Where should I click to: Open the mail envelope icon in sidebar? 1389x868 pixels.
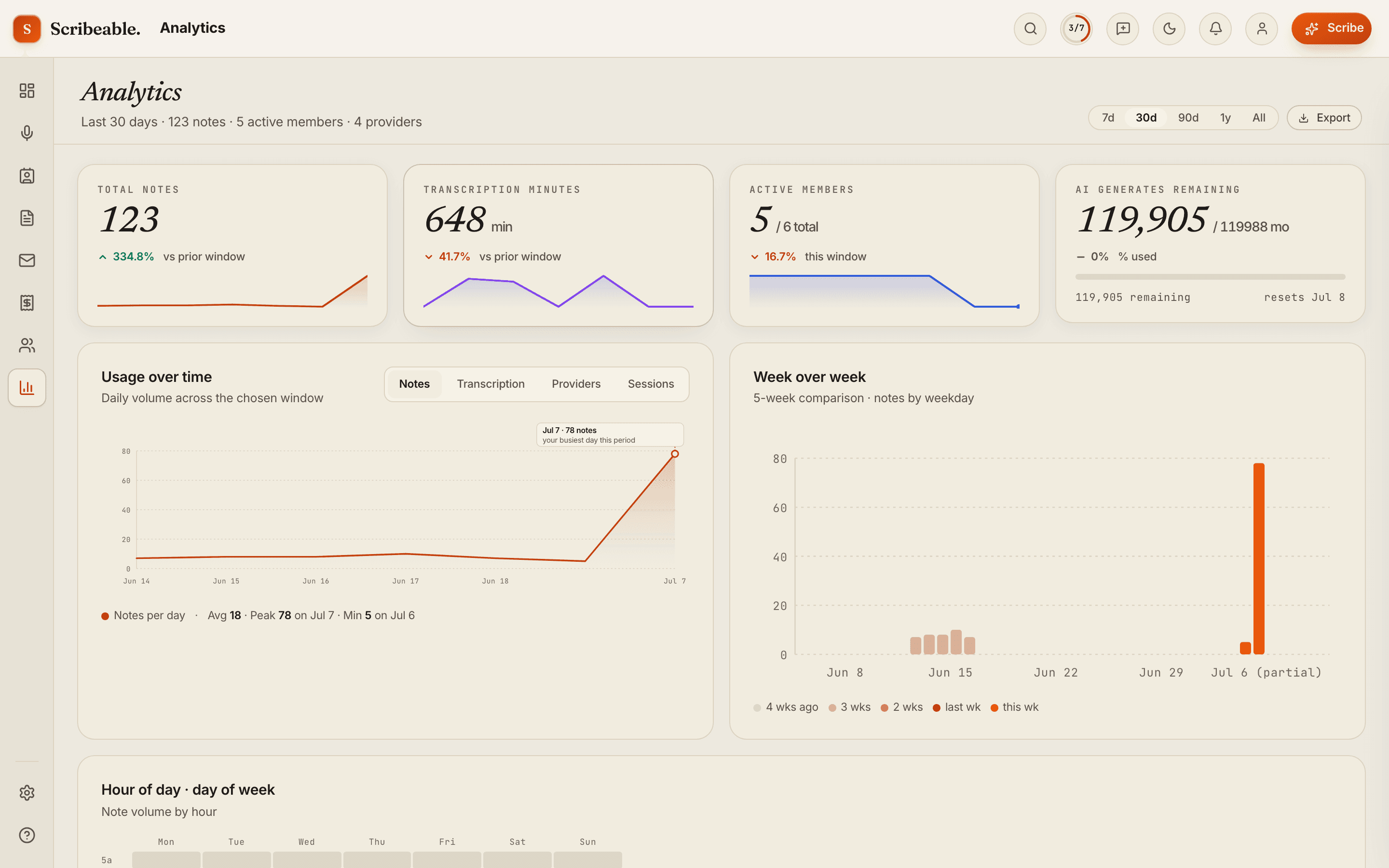[27, 260]
